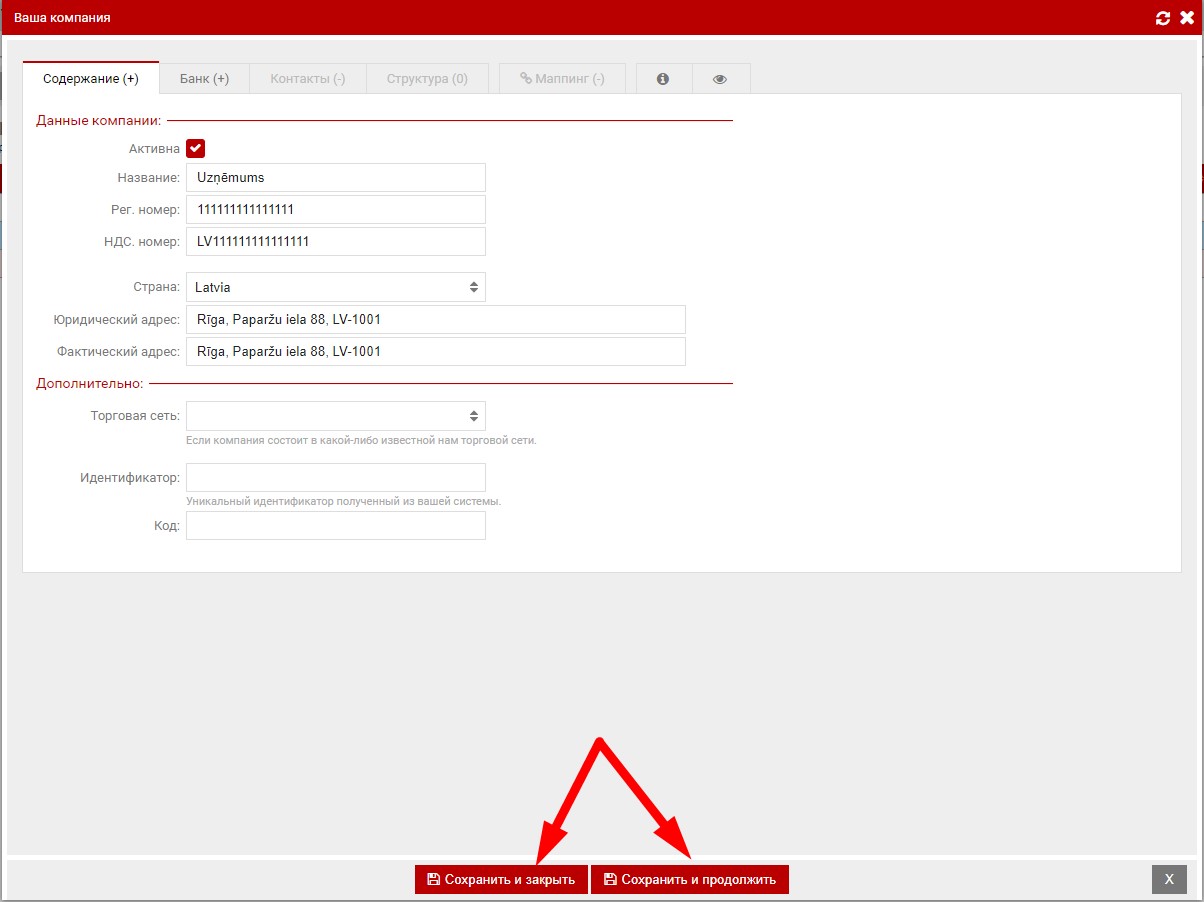The image size is (1204, 902).
Task: Open the eye icon tab
Action: click(720, 79)
